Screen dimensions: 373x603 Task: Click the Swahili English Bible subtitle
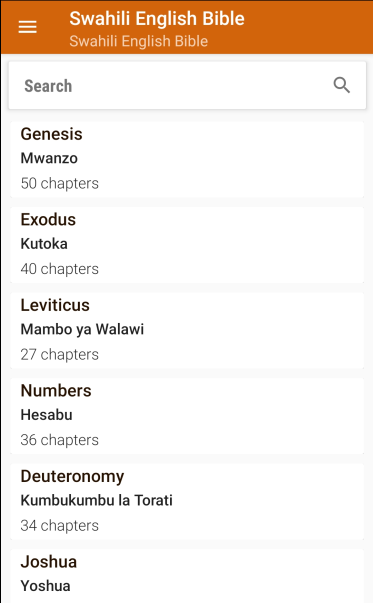[x=138, y=41]
